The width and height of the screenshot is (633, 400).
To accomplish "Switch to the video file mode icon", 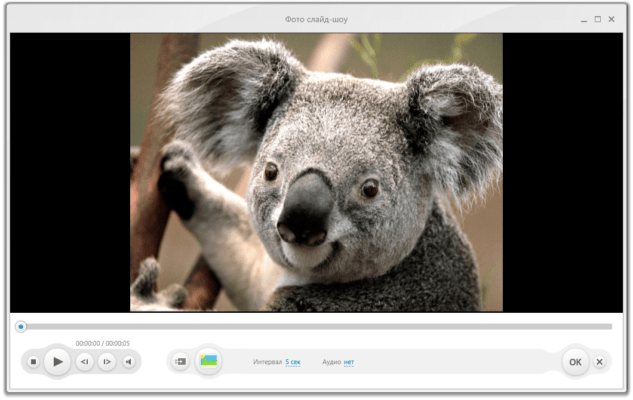I will click(181, 361).
